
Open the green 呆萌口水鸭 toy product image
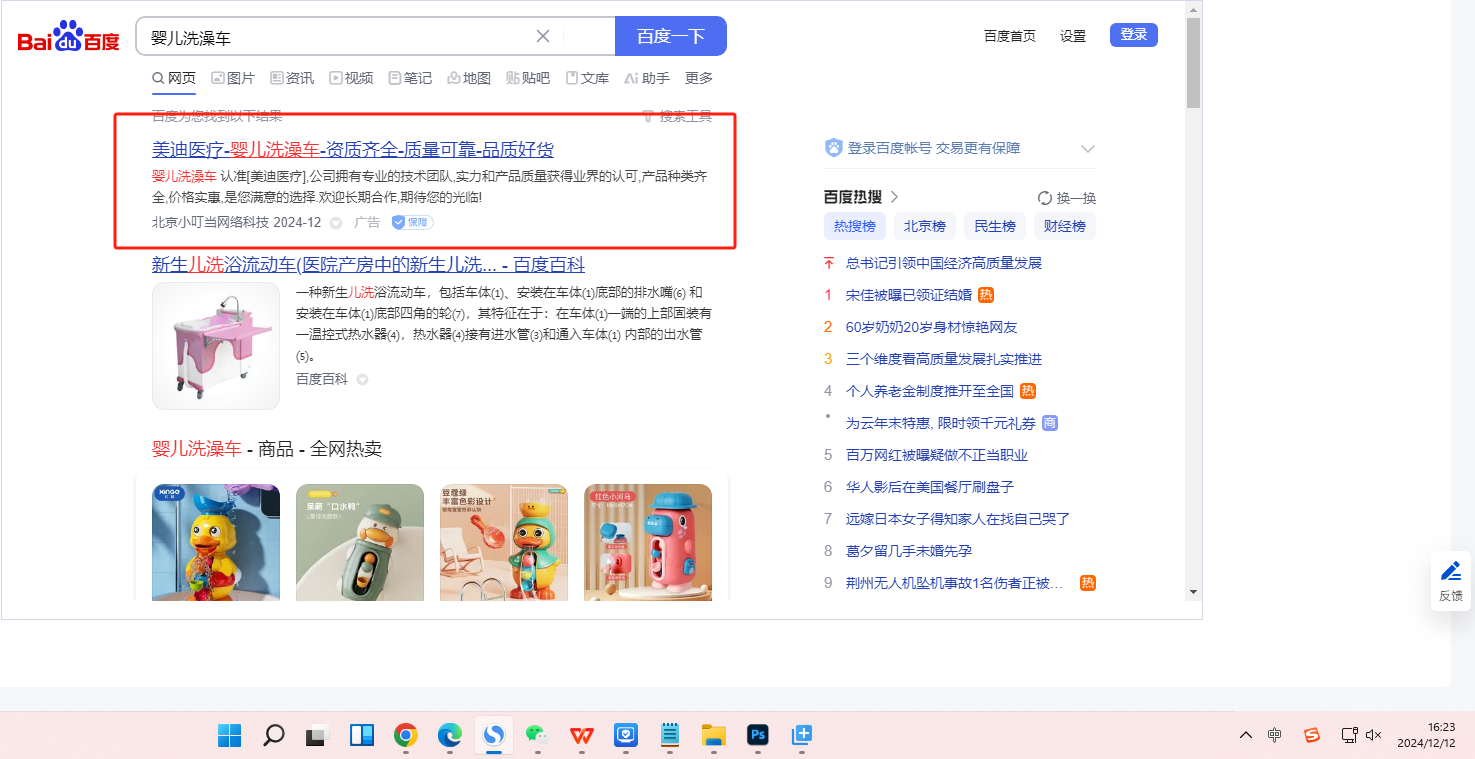360,542
